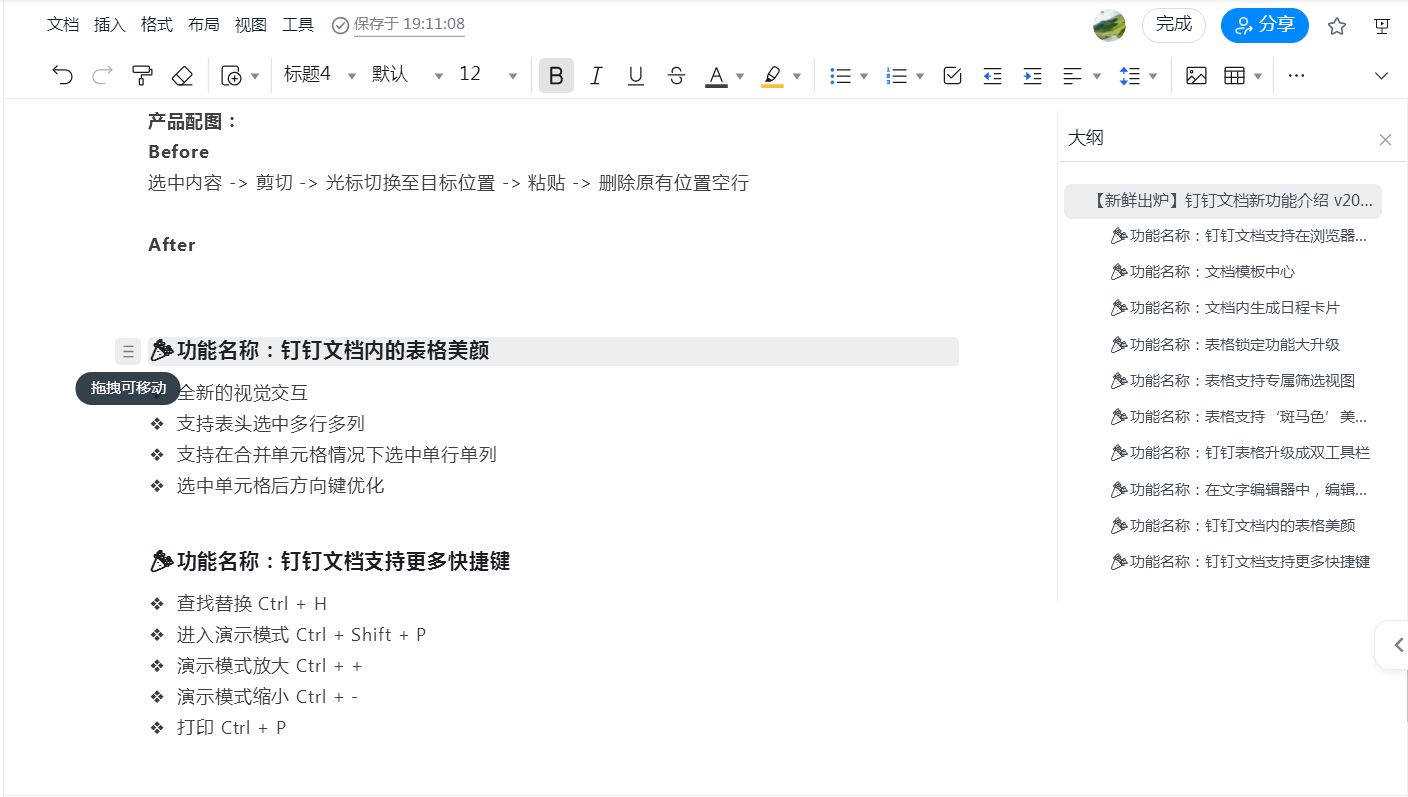Click the 功能名称:钉钉文档支持更多快捷键 heading in document
Image resolution: width=1408 pixels, height=797 pixels.
tap(330, 562)
